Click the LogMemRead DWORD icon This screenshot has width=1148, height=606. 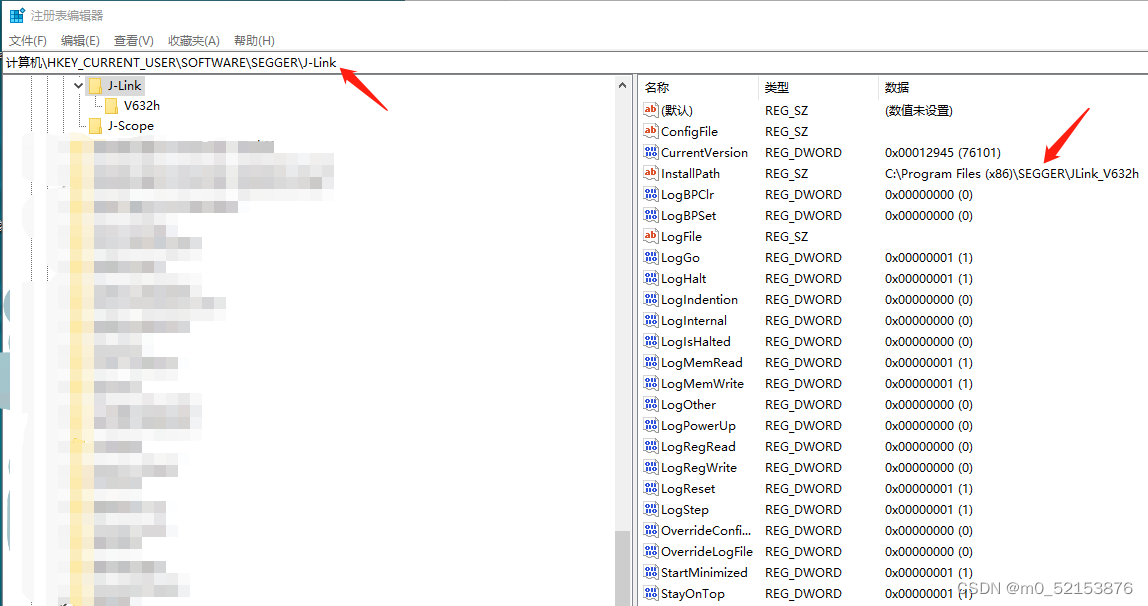point(651,362)
